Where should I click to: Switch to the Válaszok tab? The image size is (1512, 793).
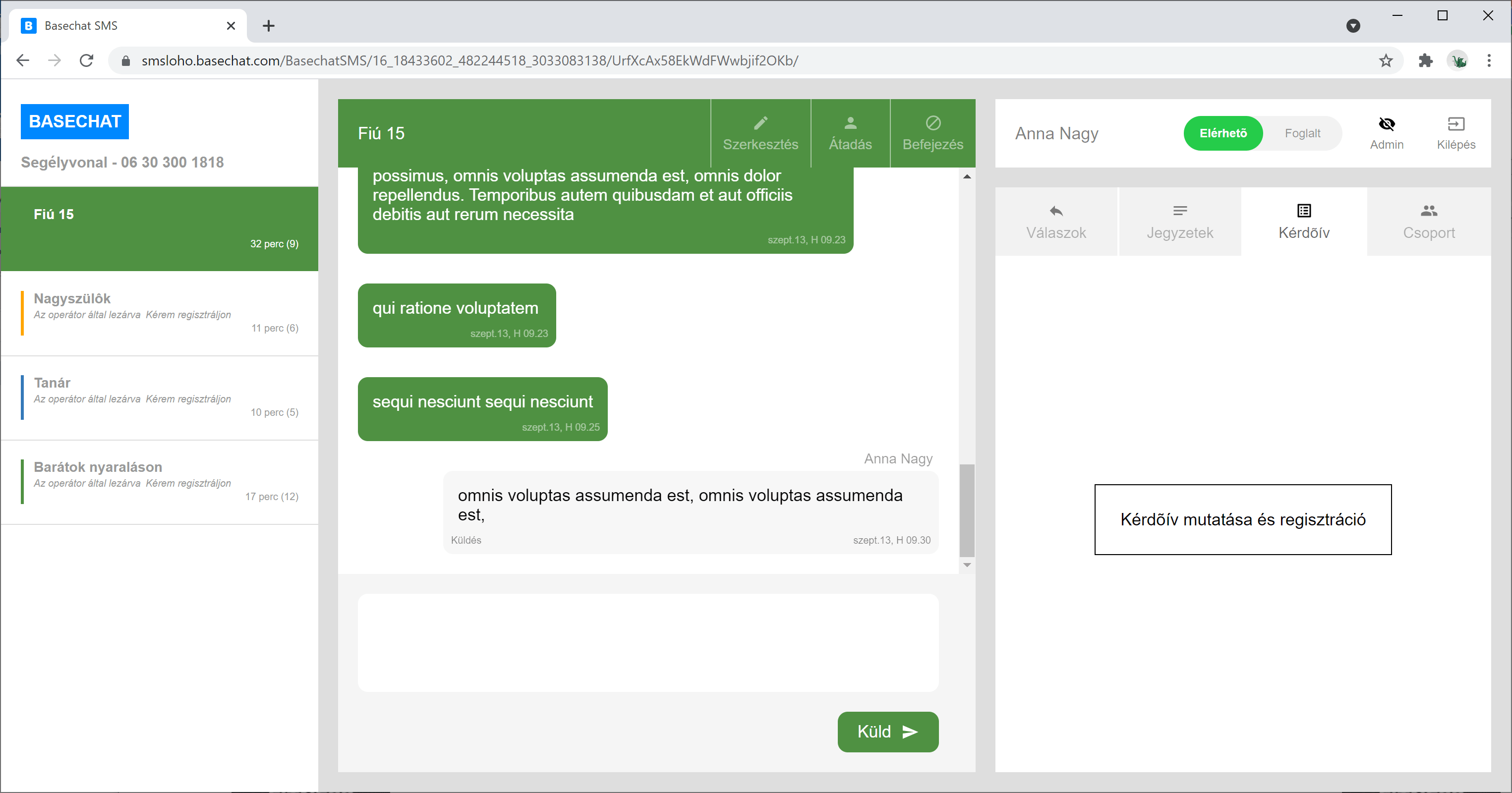tap(1056, 222)
